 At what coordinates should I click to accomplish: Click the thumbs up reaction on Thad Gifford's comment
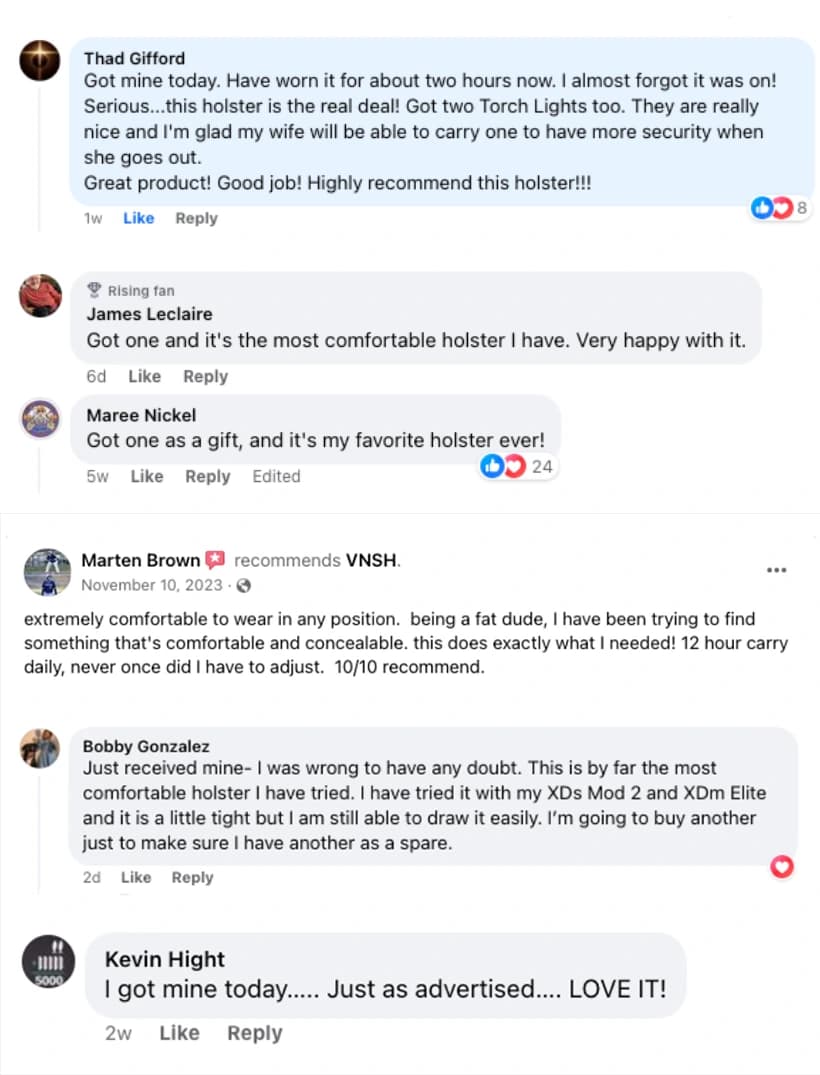[x=763, y=208]
